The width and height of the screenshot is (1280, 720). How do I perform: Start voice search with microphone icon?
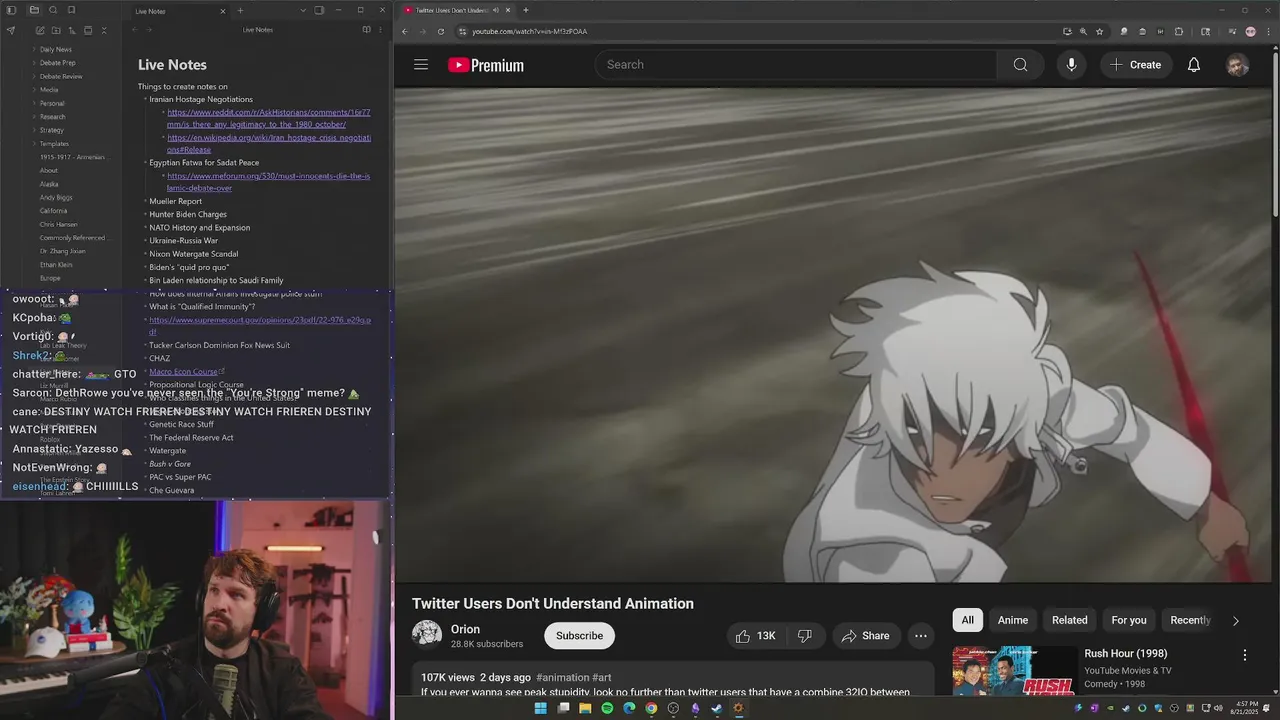(1071, 65)
